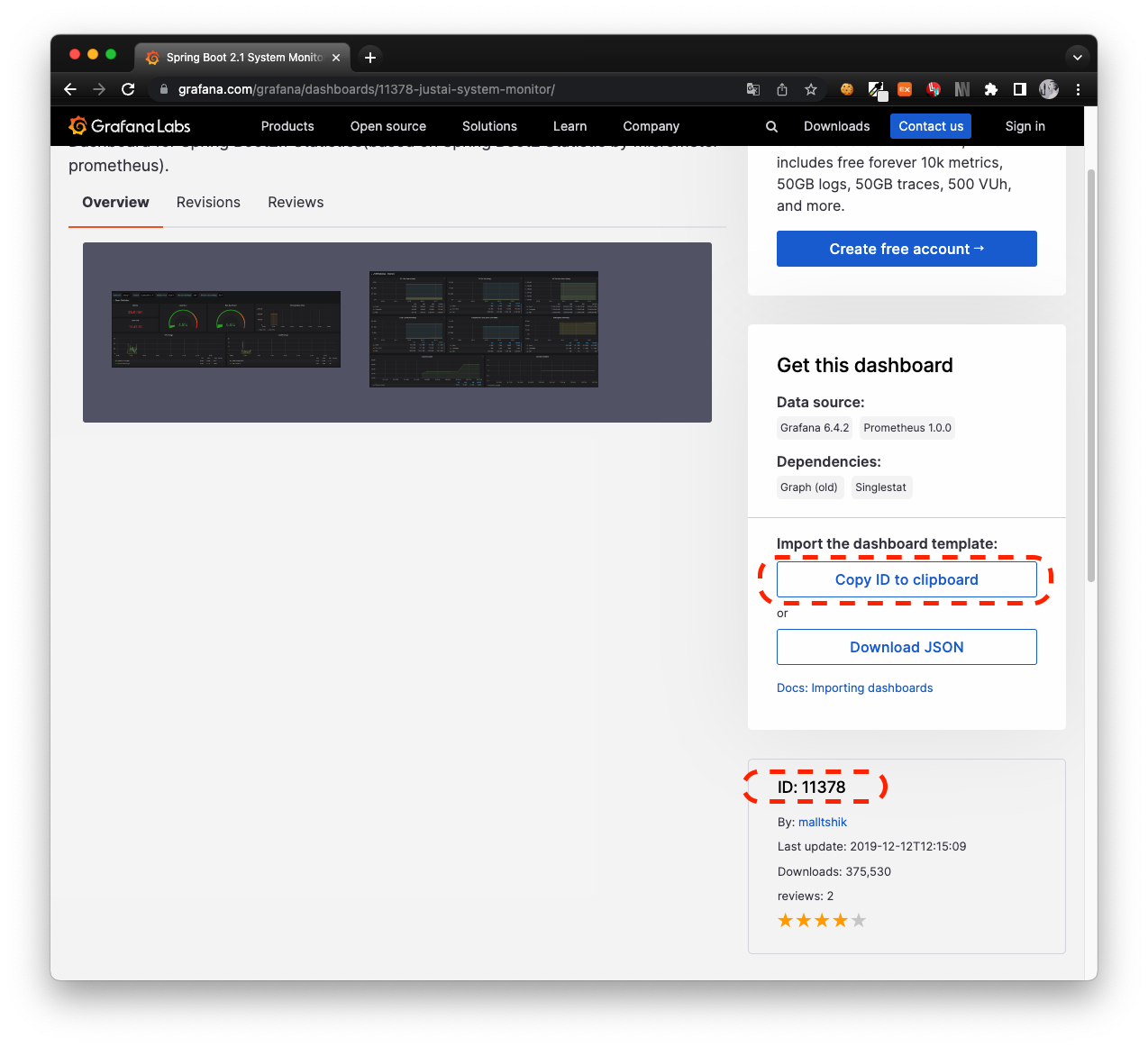Screen dimensions: 1148x1047
Task: Click the Grafana Labs logo
Action: (130, 126)
